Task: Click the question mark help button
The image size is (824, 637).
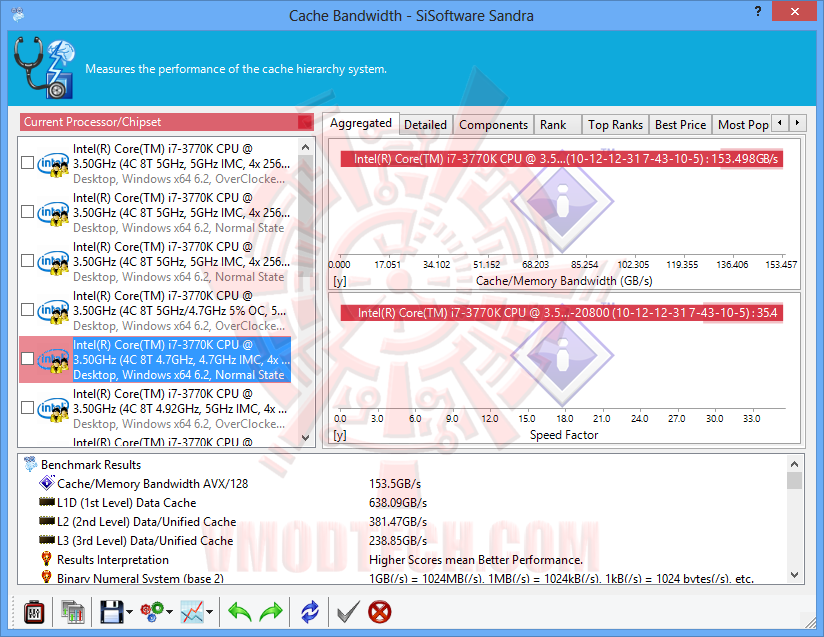Action: pos(758,11)
